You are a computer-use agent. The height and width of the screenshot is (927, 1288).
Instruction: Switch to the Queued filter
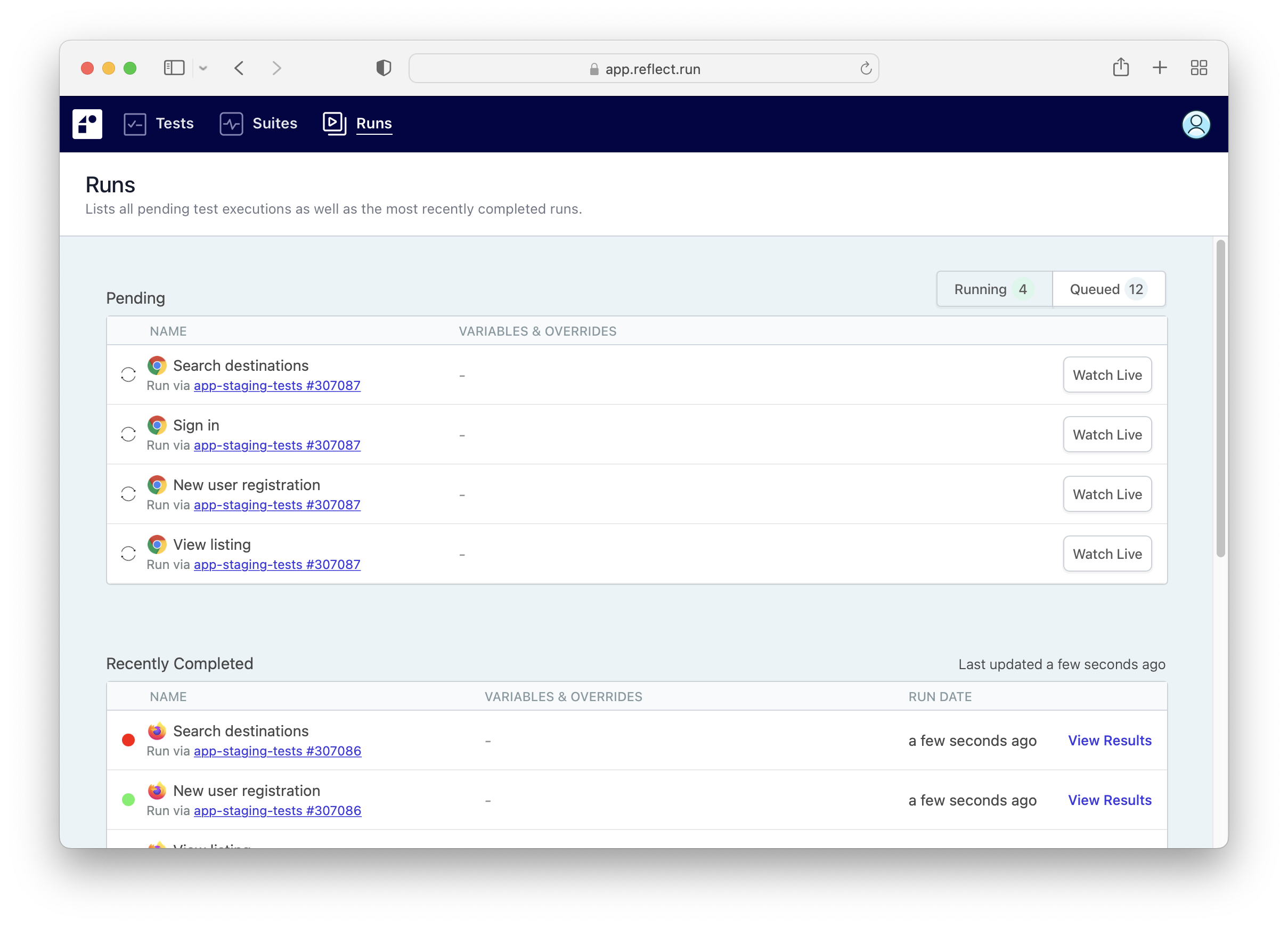[1108, 289]
